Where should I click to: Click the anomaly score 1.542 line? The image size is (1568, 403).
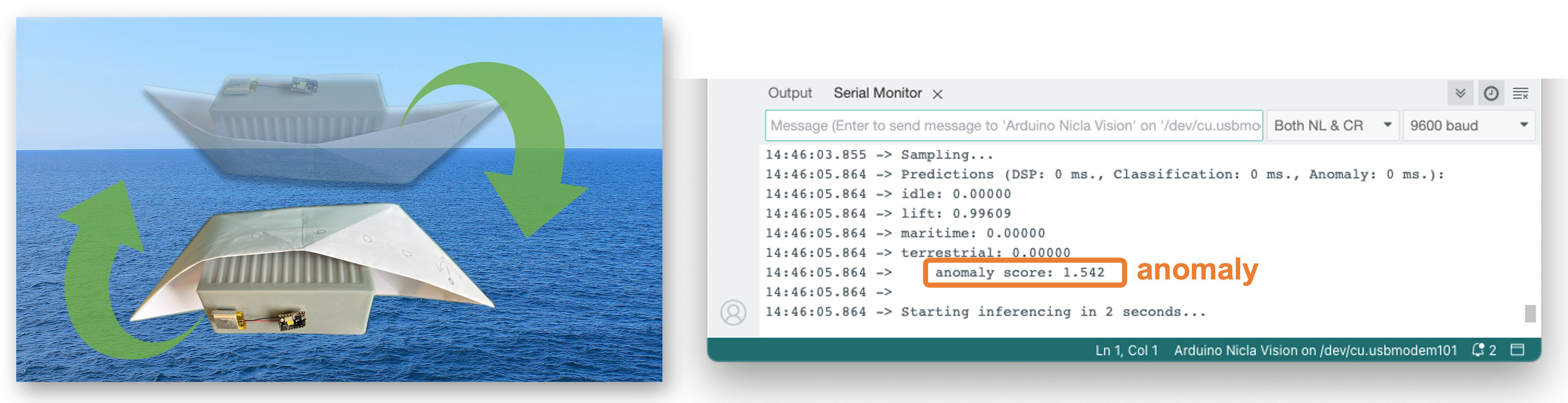(1020, 273)
